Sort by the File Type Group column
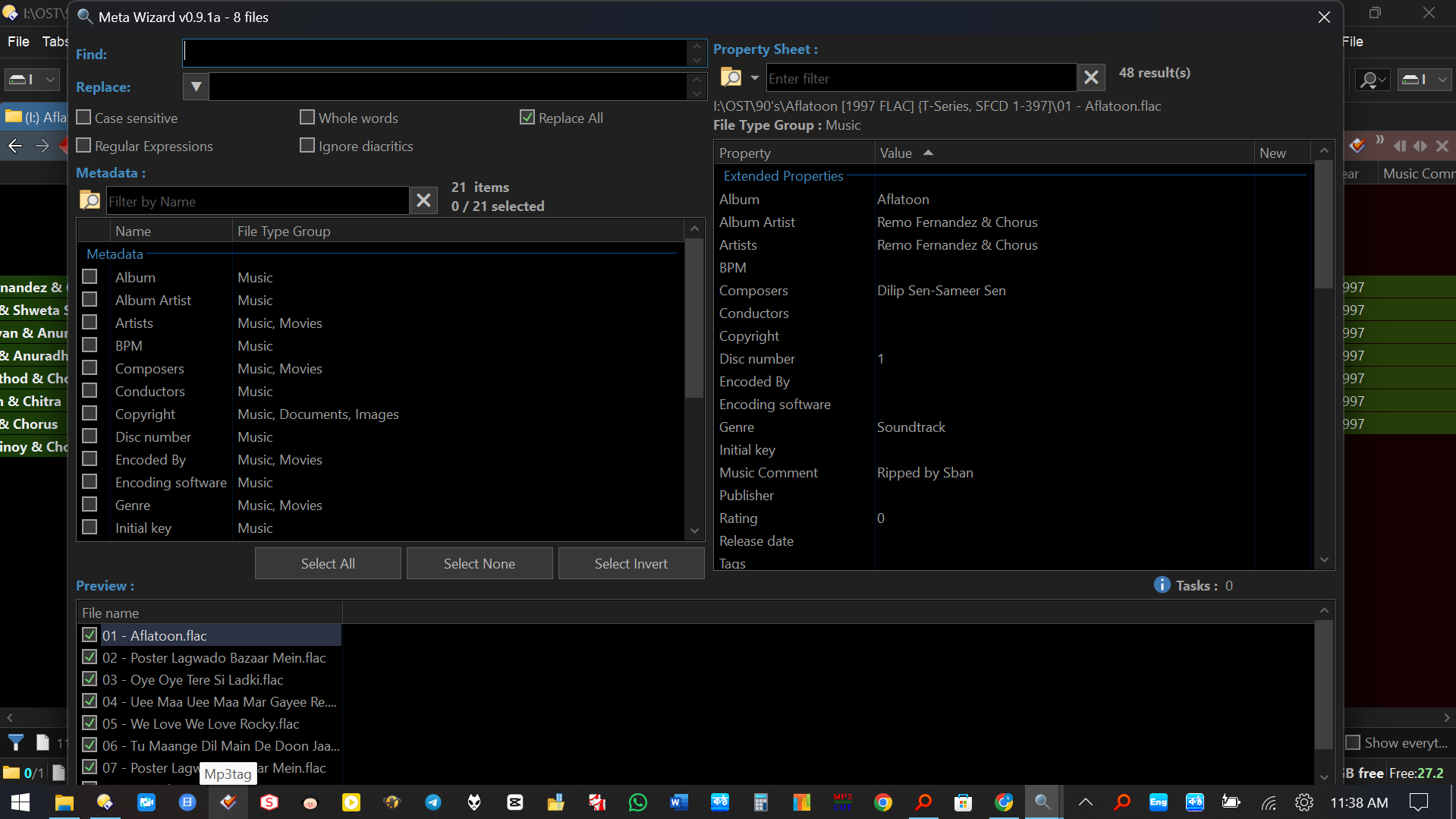 point(458,231)
